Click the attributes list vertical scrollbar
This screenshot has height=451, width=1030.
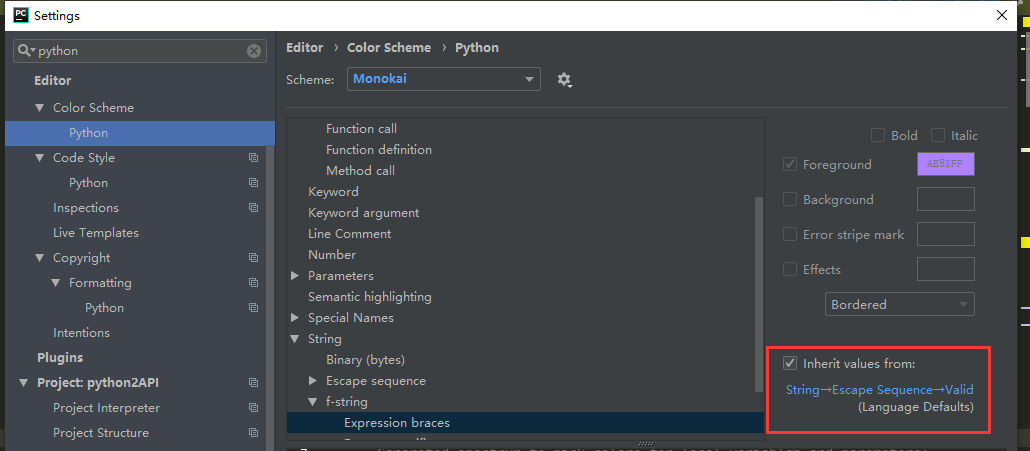coord(759,295)
